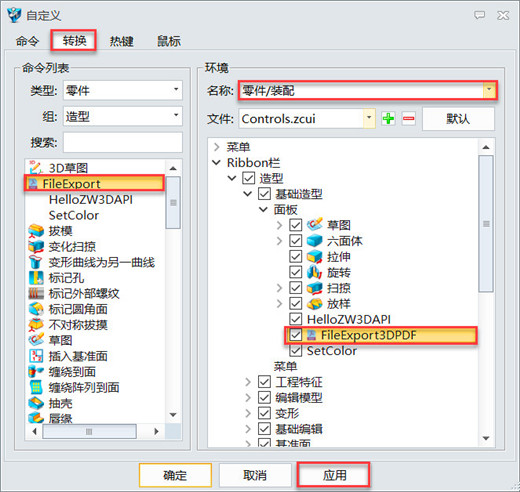The height and width of the screenshot is (492, 520).
Task: Uncheck the FileExport3DPDF checkbox
Action: [x=296, y=335]
